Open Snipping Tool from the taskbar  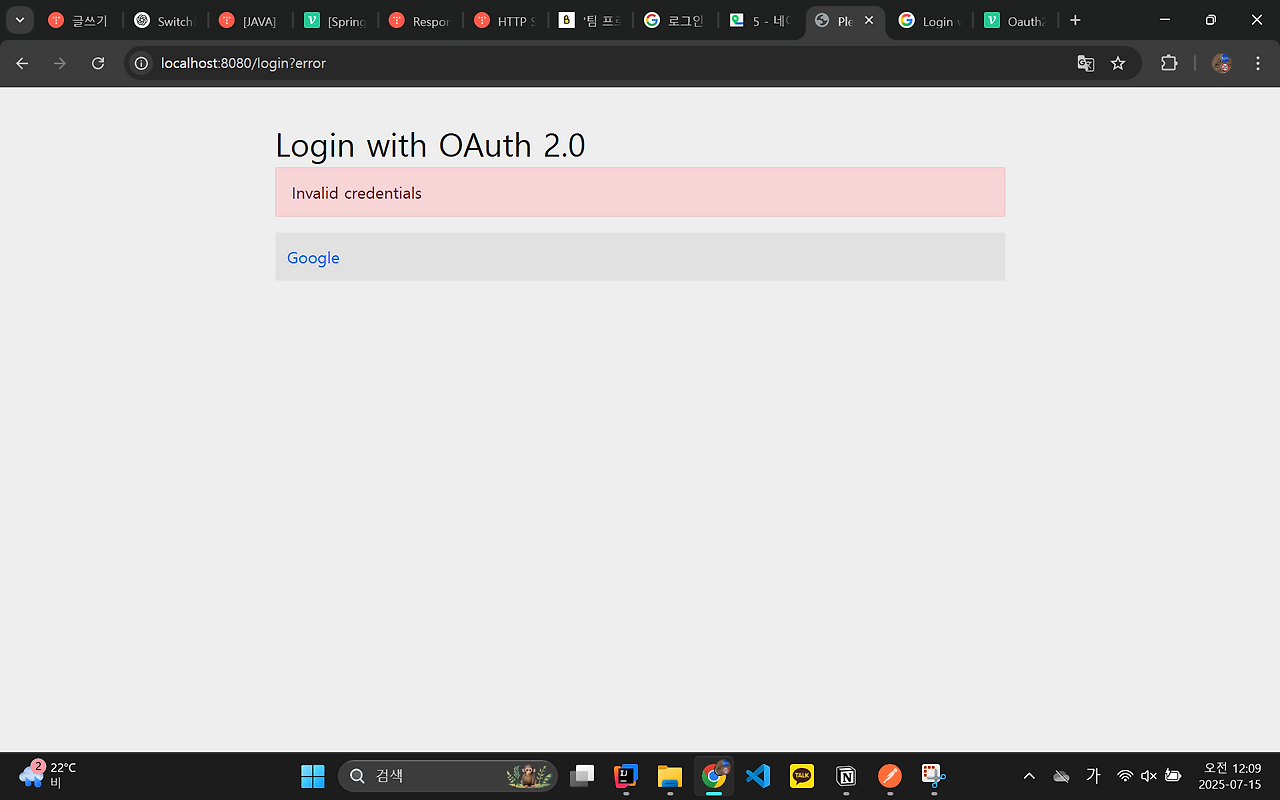(934, 776)
